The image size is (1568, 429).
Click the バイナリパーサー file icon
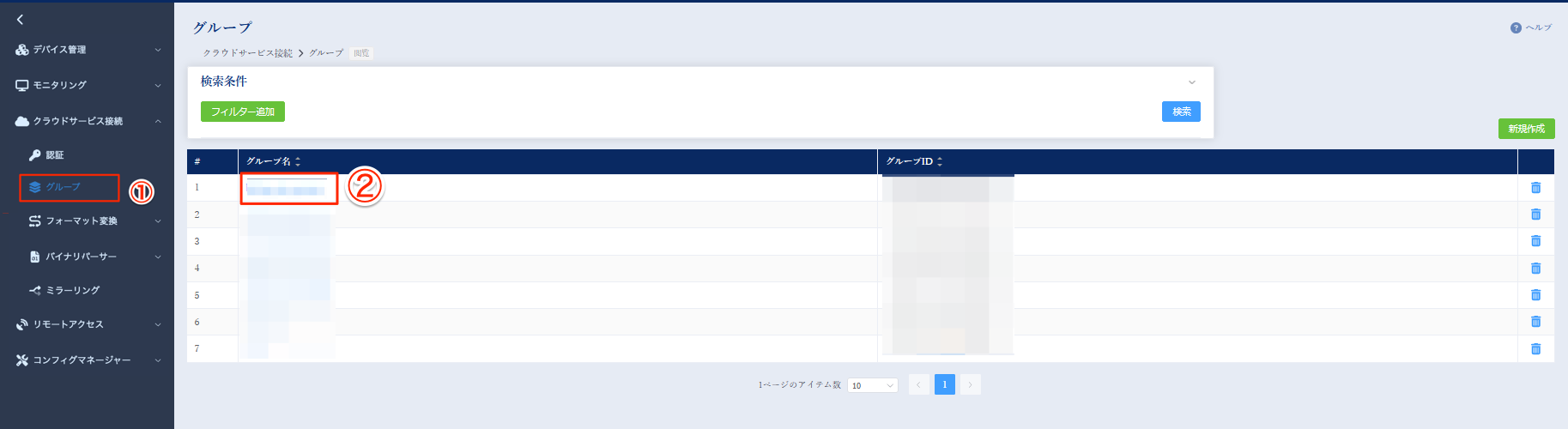point(35,257)
